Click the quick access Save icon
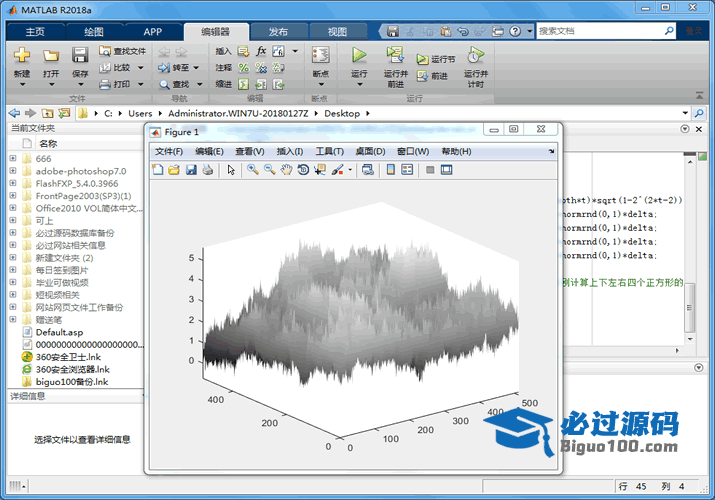The image size is (715, 500). (x=393, y=31)
